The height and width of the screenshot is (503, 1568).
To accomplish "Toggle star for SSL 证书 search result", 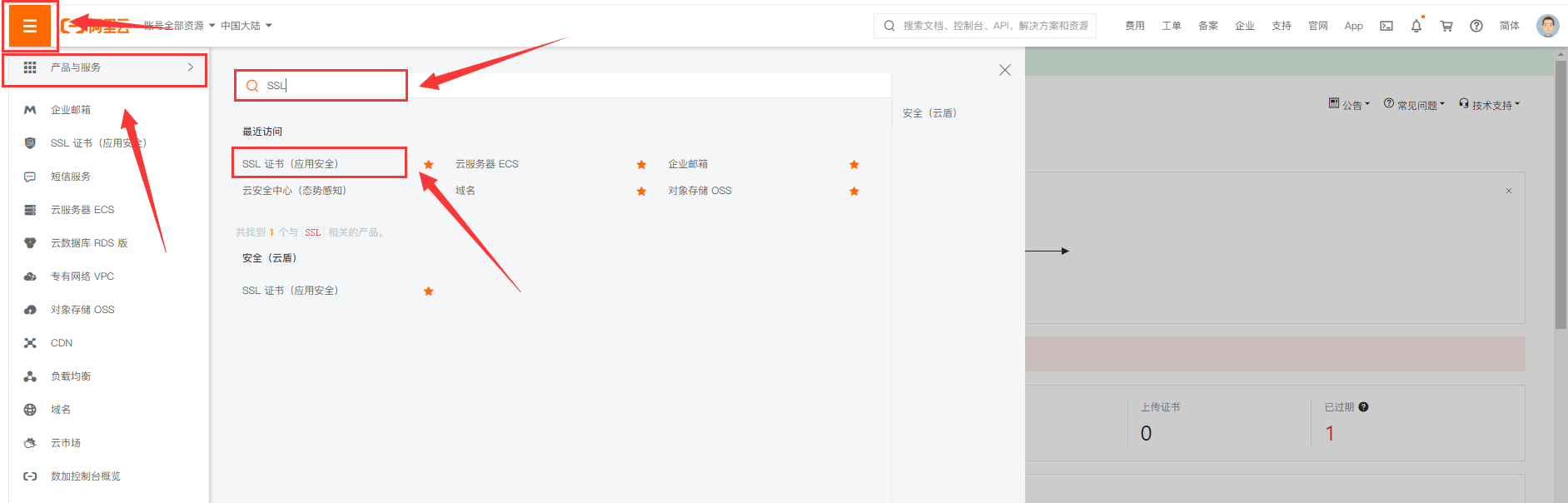I will [429, 291].
